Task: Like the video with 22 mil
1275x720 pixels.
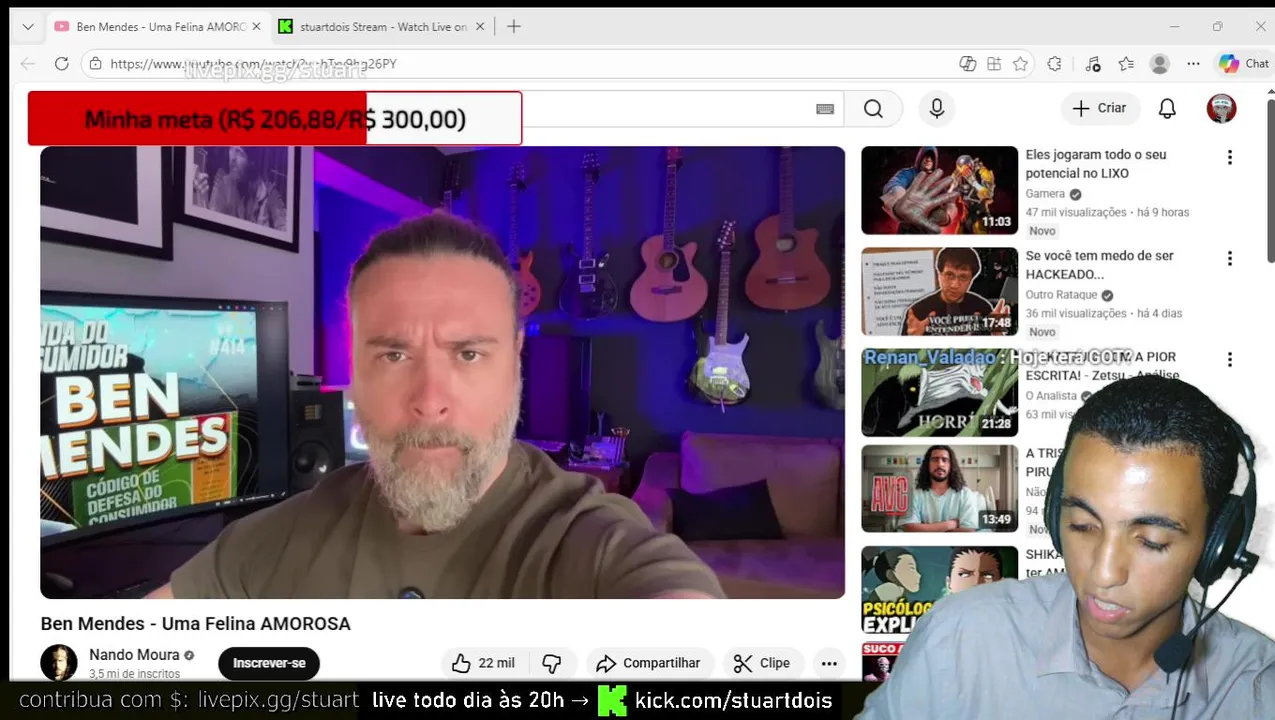Action: tap(484, 663)
